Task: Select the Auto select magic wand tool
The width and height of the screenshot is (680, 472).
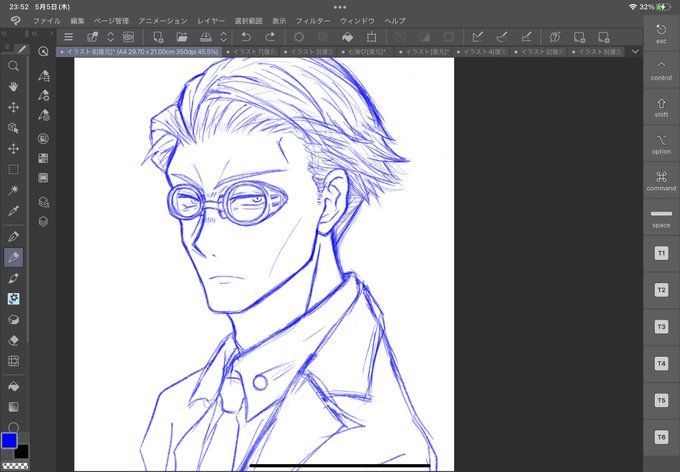Action: click(13, 190)
